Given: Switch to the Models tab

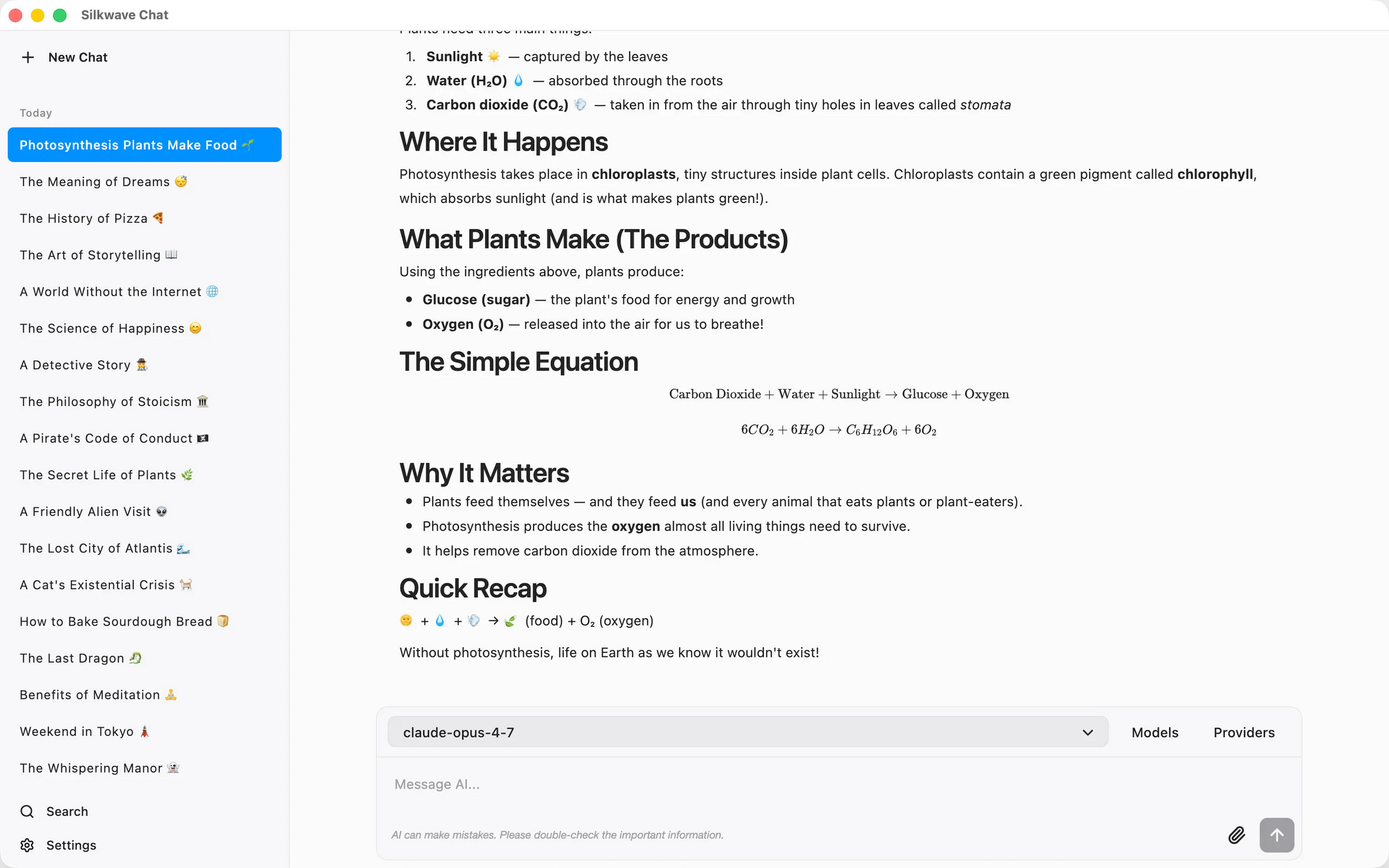Looking at the screenshot, I should click(1155, 733).
